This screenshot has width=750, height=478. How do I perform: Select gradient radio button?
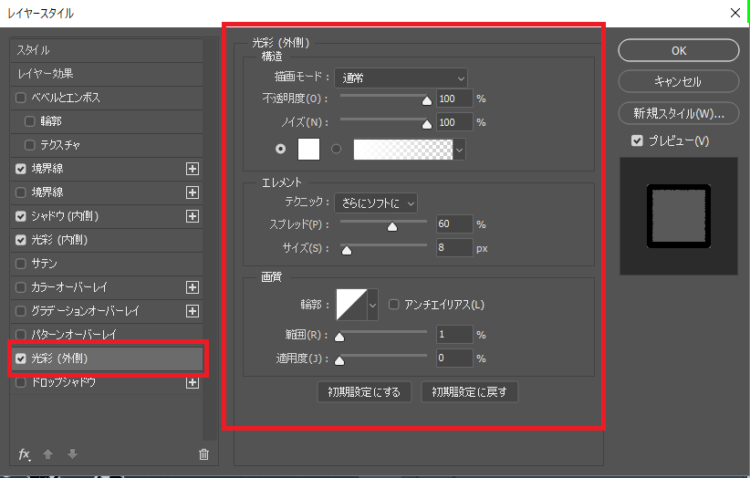[336, 149]
